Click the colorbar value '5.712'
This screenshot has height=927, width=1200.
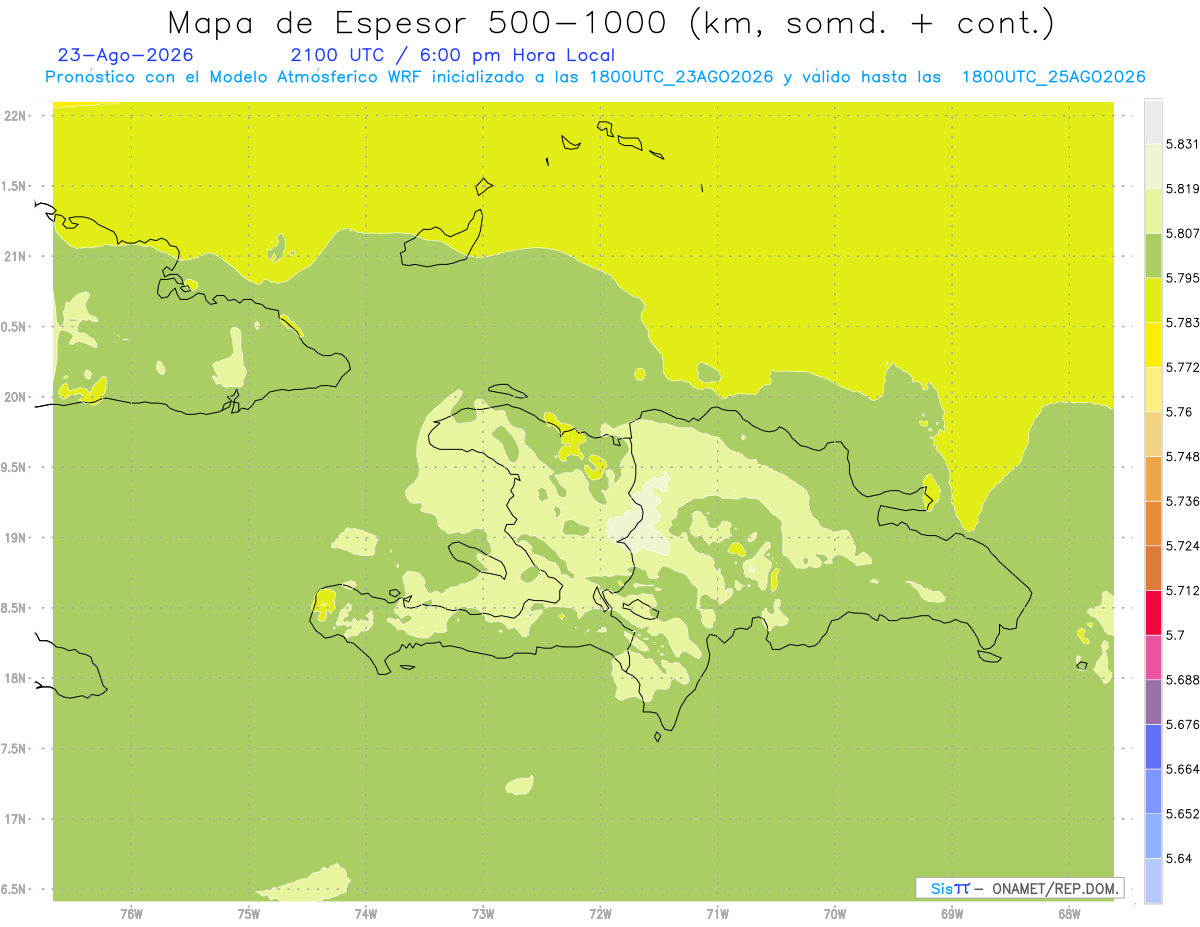(x=1182, y=591)
